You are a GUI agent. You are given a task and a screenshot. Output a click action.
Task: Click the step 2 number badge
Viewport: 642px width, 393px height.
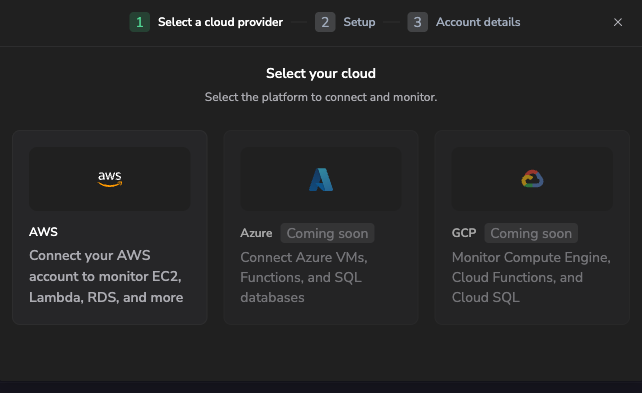tap(325, 22)
